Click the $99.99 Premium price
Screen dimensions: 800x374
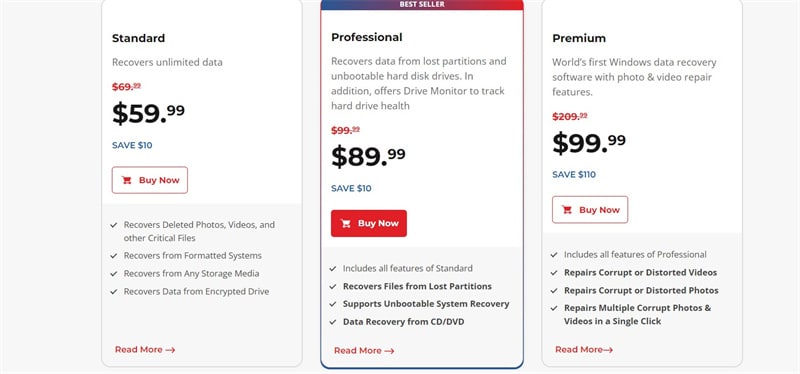589,143
